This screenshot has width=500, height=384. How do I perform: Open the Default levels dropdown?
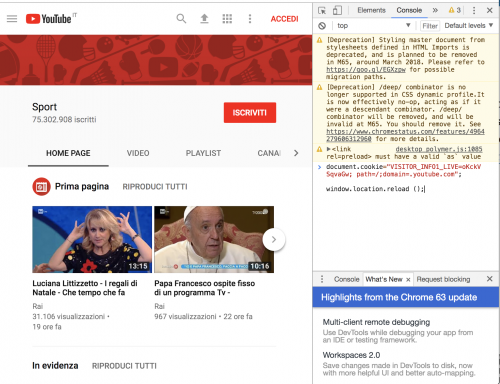[469, 26]
